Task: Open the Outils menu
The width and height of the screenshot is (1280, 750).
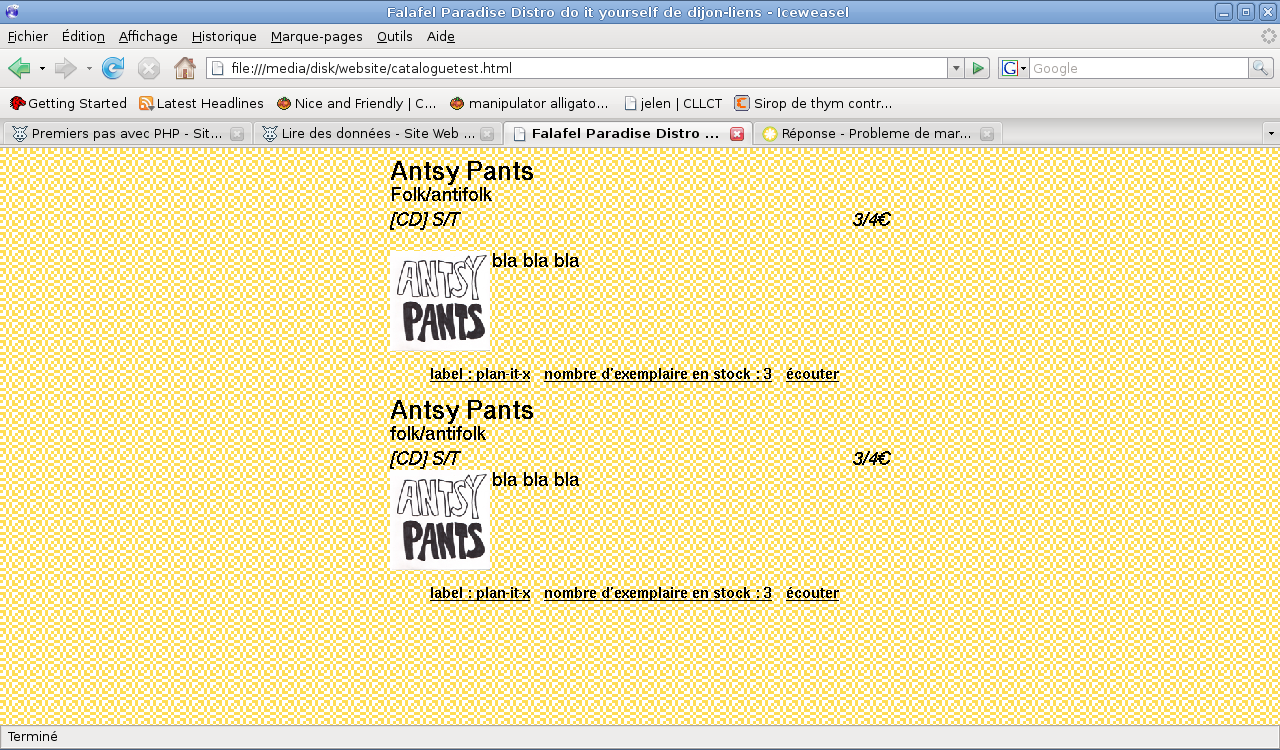Action: [x=395, y=36]
